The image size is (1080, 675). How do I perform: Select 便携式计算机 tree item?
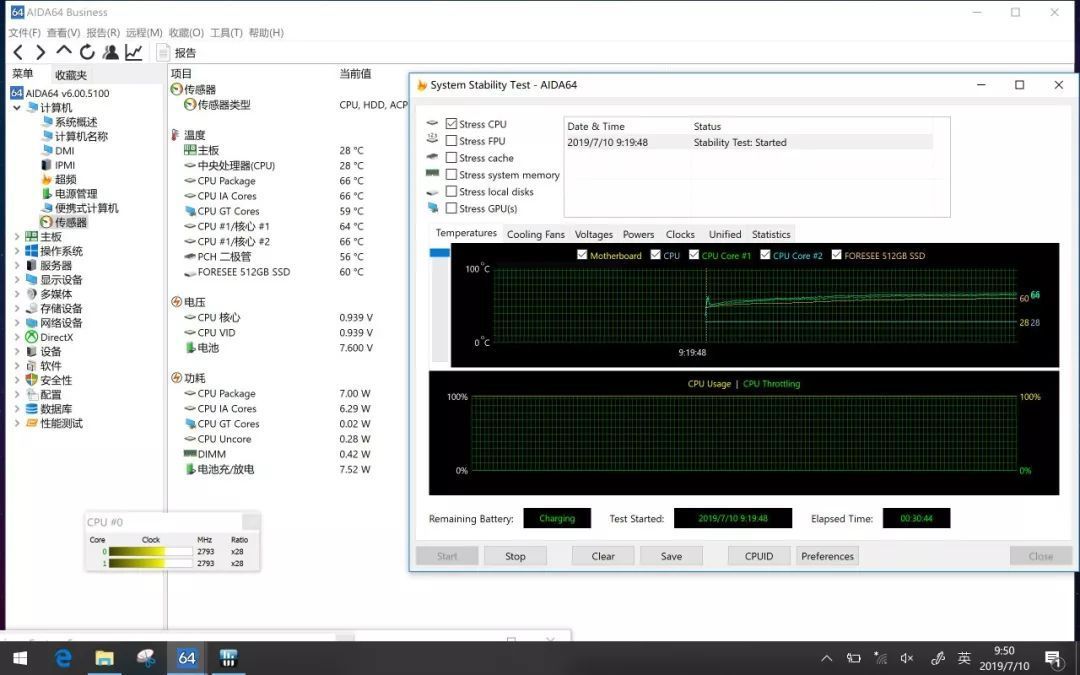point(80,208)
